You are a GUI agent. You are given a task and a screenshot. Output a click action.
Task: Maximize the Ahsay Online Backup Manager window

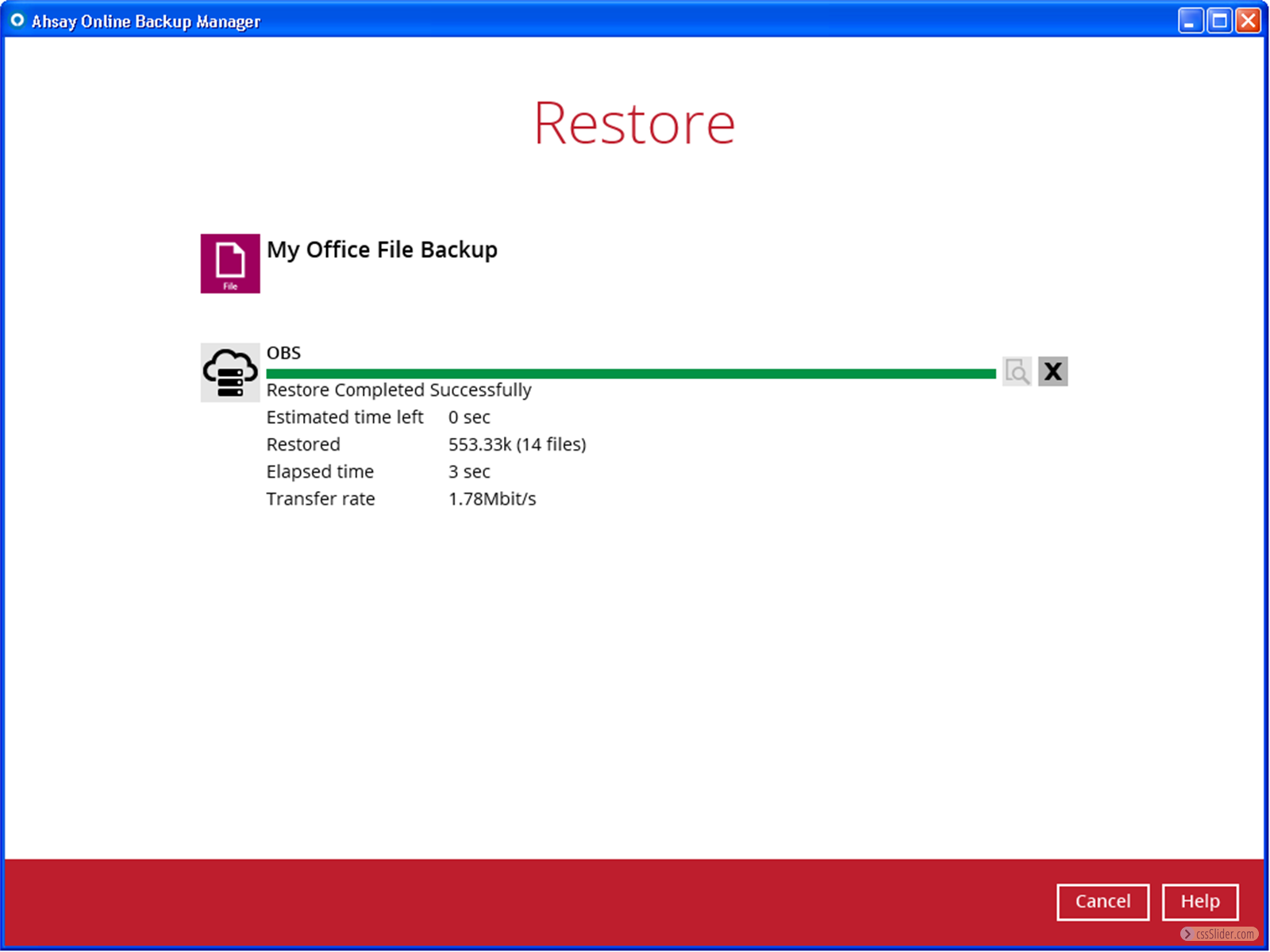[1219, 21]
